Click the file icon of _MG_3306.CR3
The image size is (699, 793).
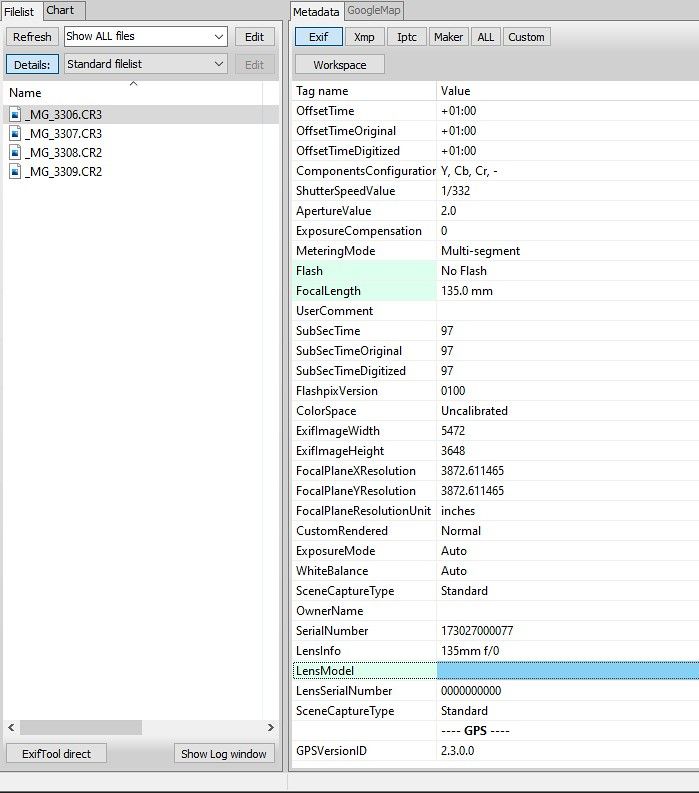15,114
